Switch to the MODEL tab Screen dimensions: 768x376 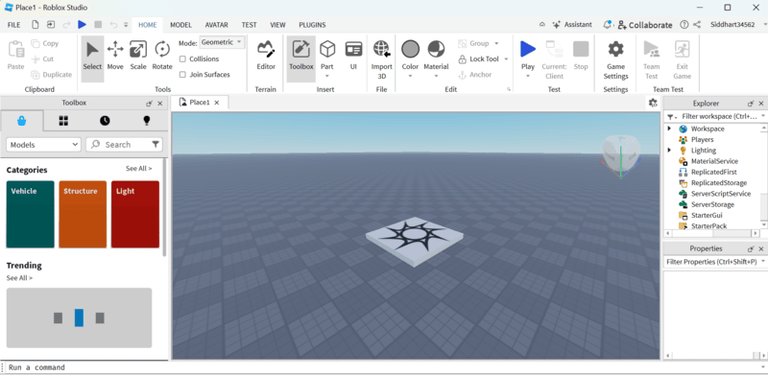[x=181, y=24]
